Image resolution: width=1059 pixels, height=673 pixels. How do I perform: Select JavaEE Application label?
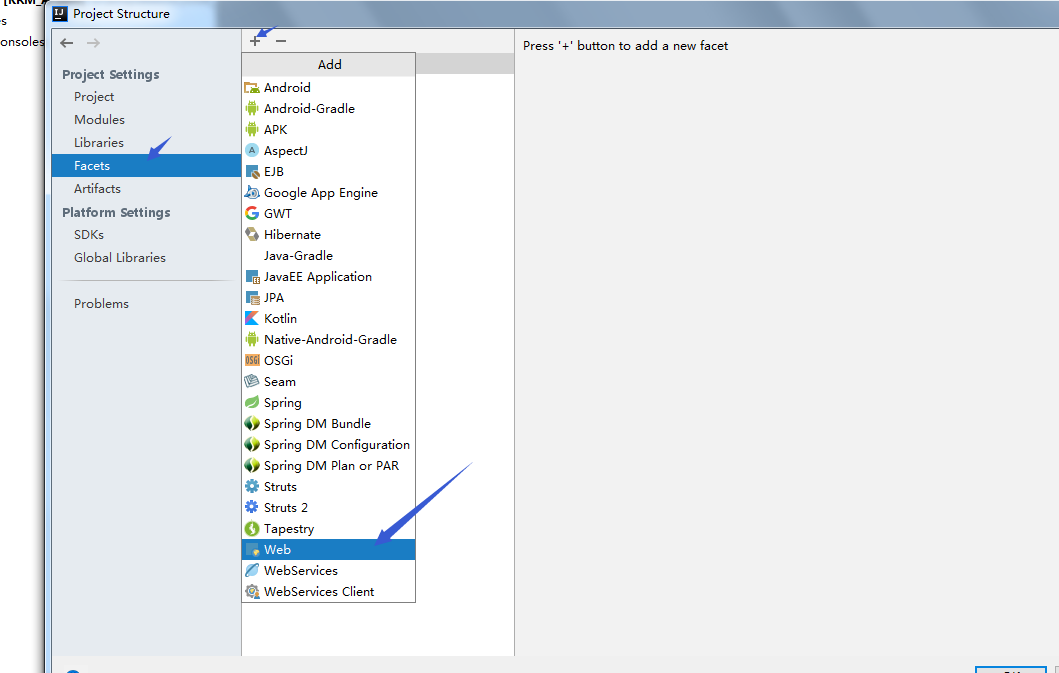pyautogui.click(x=317, y=277)
